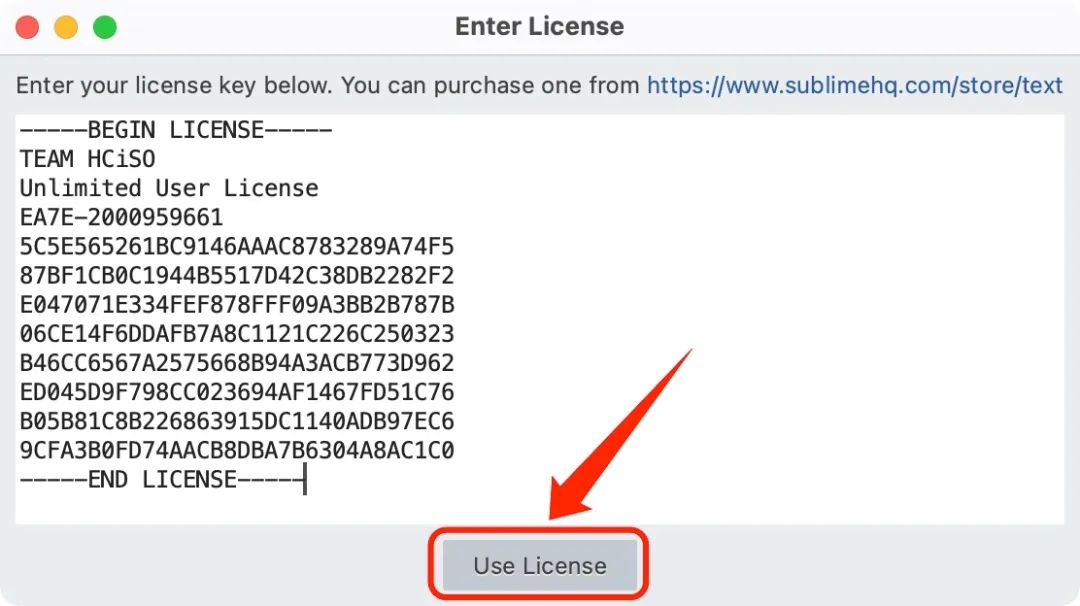Viewport: 1080px width, 606px height.
Task: Click the key line starting with E047071E
Action: coord(237,304)
